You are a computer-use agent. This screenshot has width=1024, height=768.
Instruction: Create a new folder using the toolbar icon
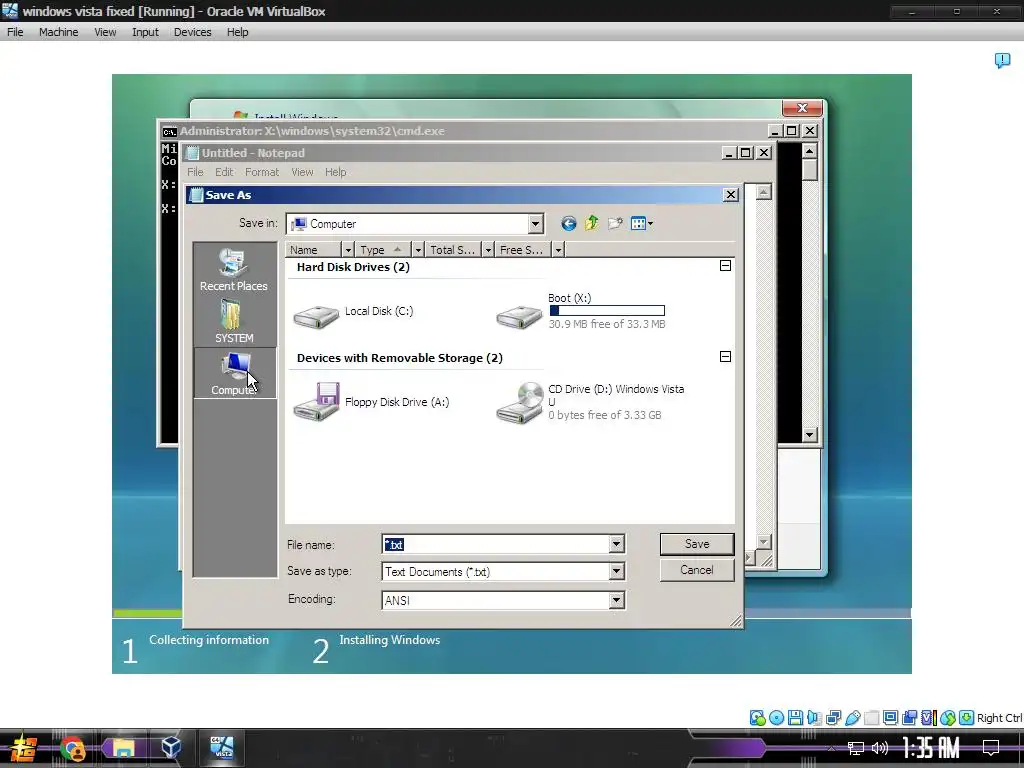[x=615, y=224]
